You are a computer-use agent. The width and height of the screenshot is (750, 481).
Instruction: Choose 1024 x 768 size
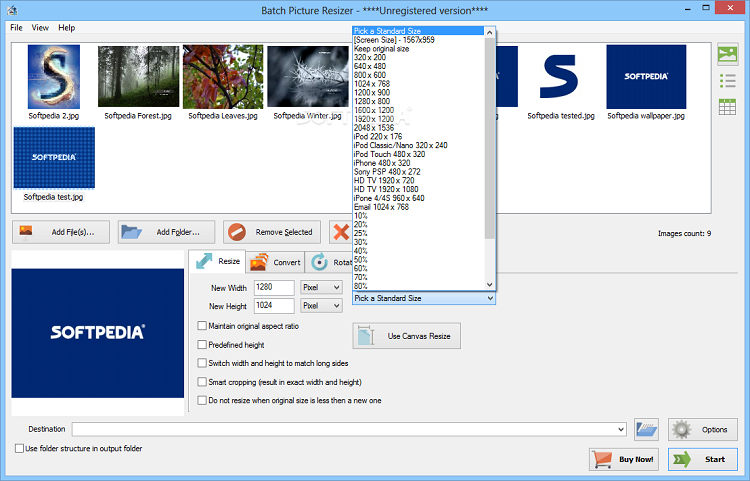pyautogui.click(x=418, y=84)
